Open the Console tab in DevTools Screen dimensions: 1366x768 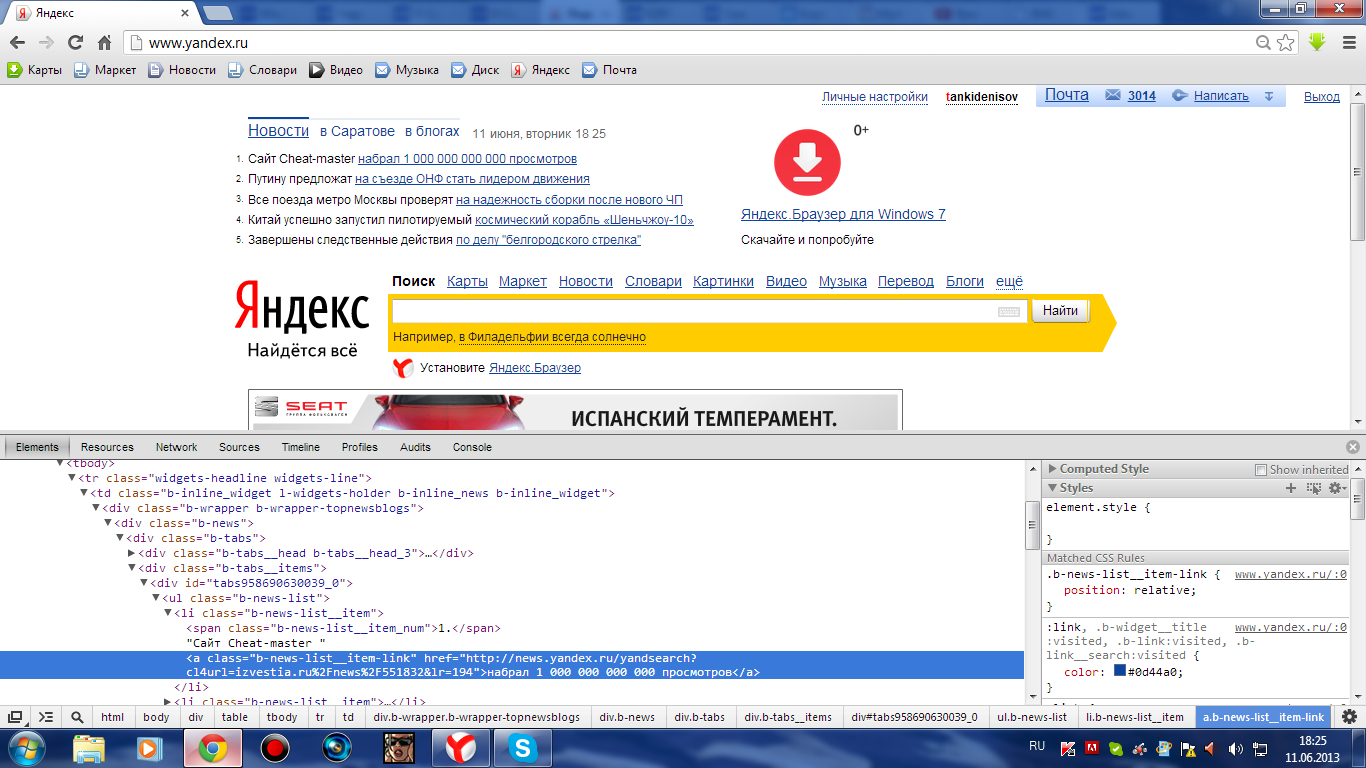pos(472,447)
